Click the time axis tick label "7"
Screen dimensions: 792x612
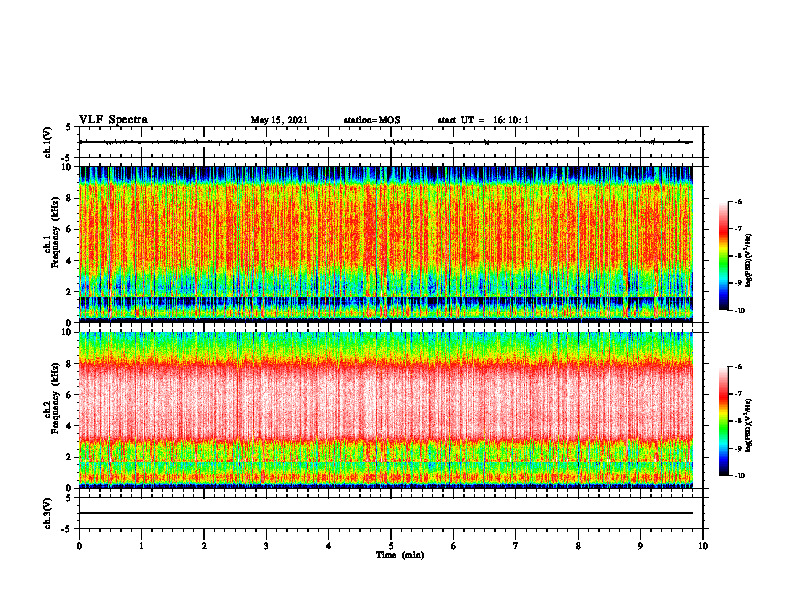pyautogui.click(x=516, y=546)
